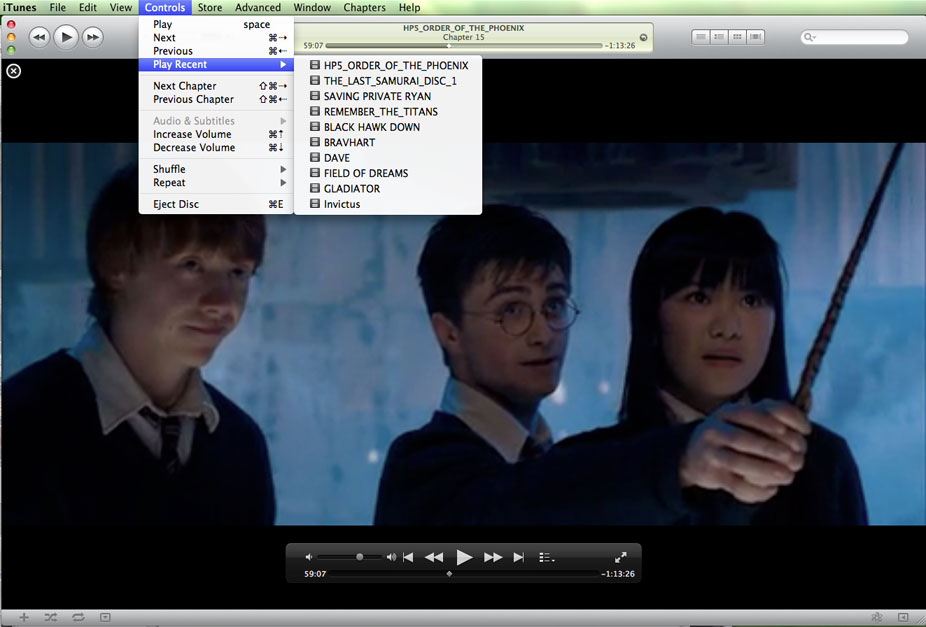926x627 pixels.
Task: Choose Eject Disc menu item
Action: pyautogui.click(x=216, y=204)
